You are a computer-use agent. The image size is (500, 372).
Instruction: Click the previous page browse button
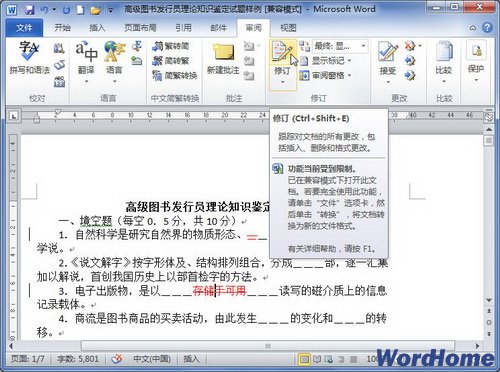pos(489,311)
